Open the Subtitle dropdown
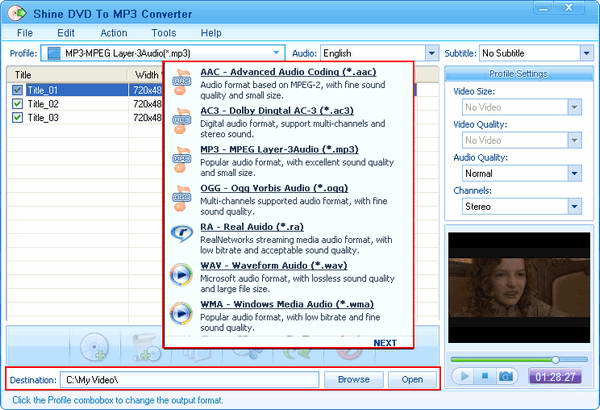This screenshot has height=410, width=600. [x=586, y=53]
